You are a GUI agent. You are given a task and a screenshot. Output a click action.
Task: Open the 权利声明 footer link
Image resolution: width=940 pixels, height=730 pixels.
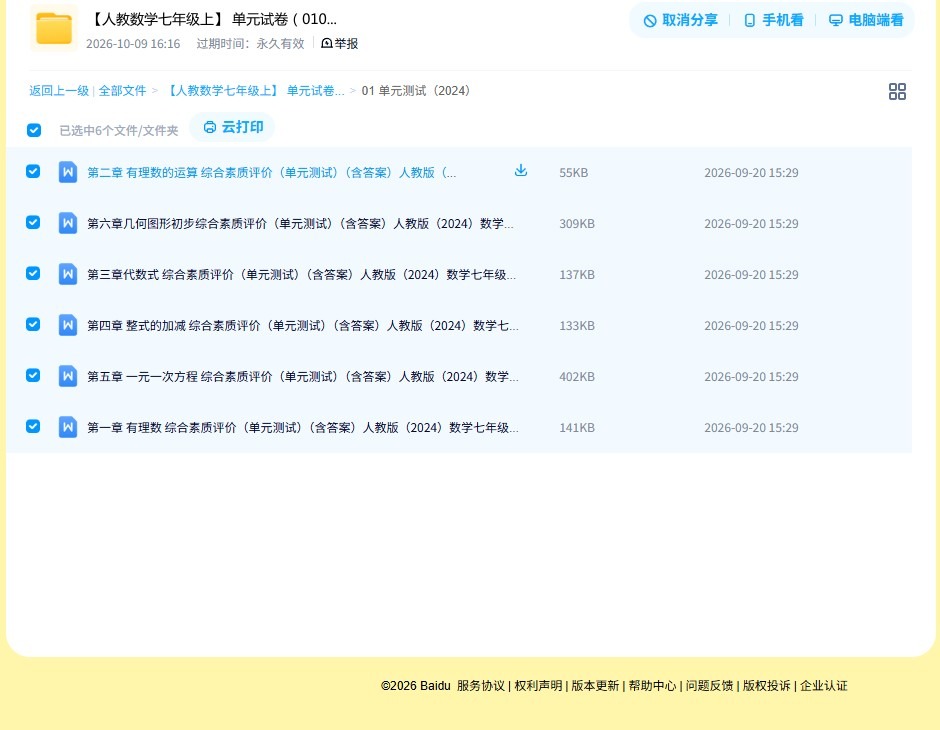point(538,686)
